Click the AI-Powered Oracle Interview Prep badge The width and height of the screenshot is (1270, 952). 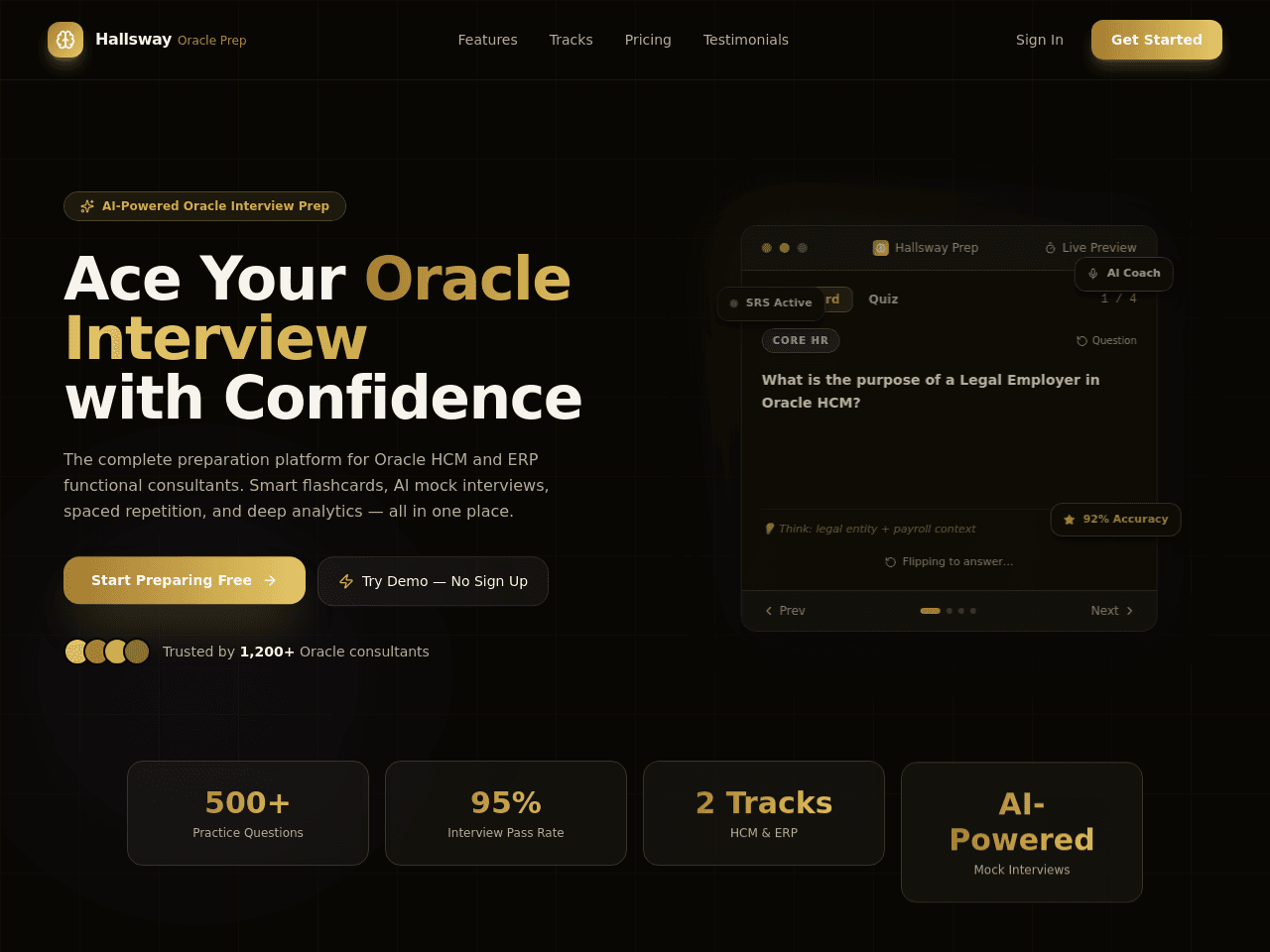(x=204, y=206)
